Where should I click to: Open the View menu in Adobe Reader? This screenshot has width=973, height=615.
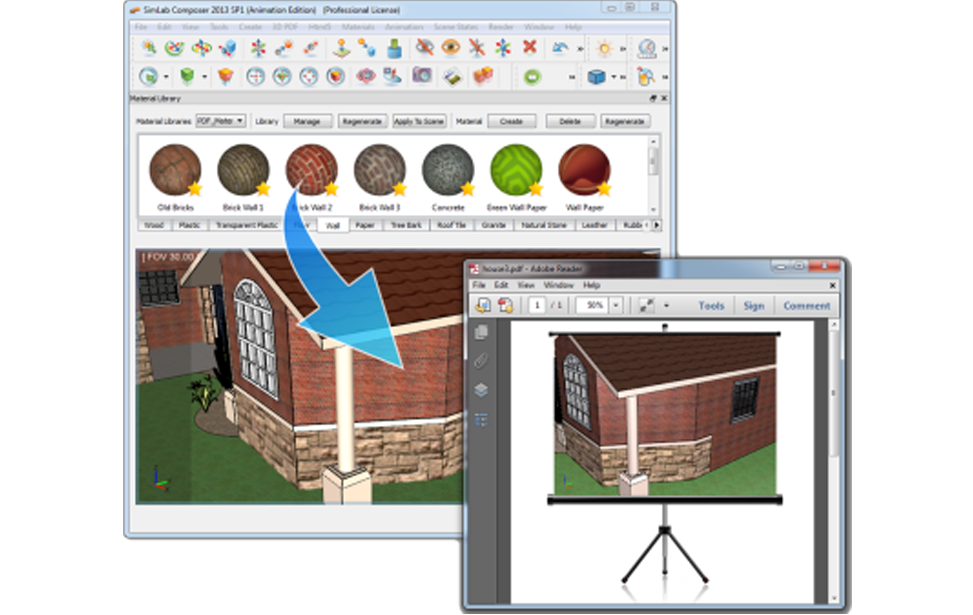524,286
